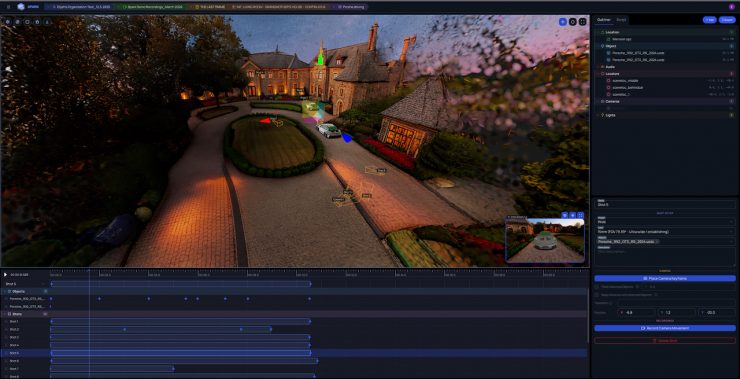Click icon at right of timeline Shots header
Viewport: 740px width, 379px height.
[45, 314]
